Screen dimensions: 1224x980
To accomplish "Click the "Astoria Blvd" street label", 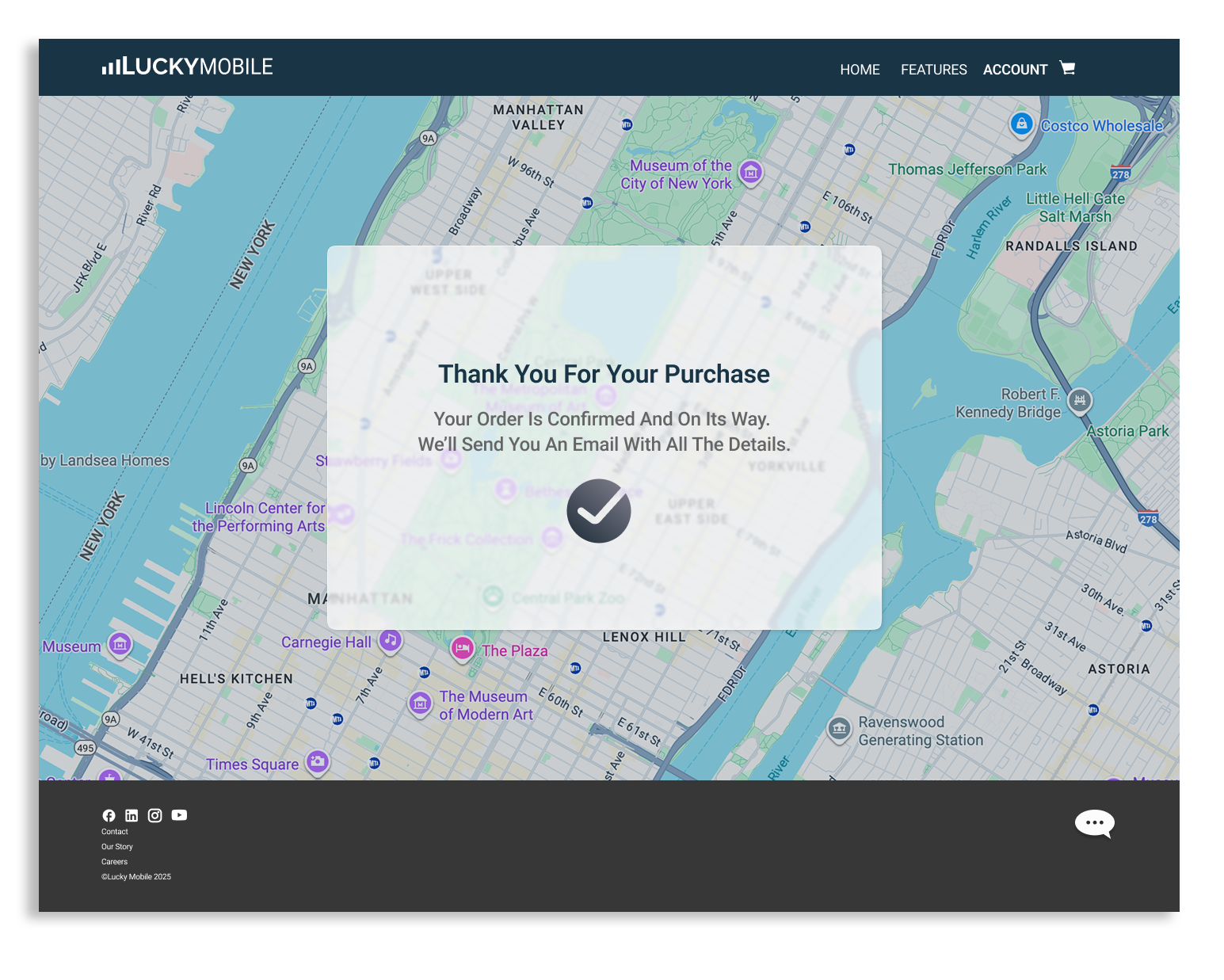I will click(1096, 540).
